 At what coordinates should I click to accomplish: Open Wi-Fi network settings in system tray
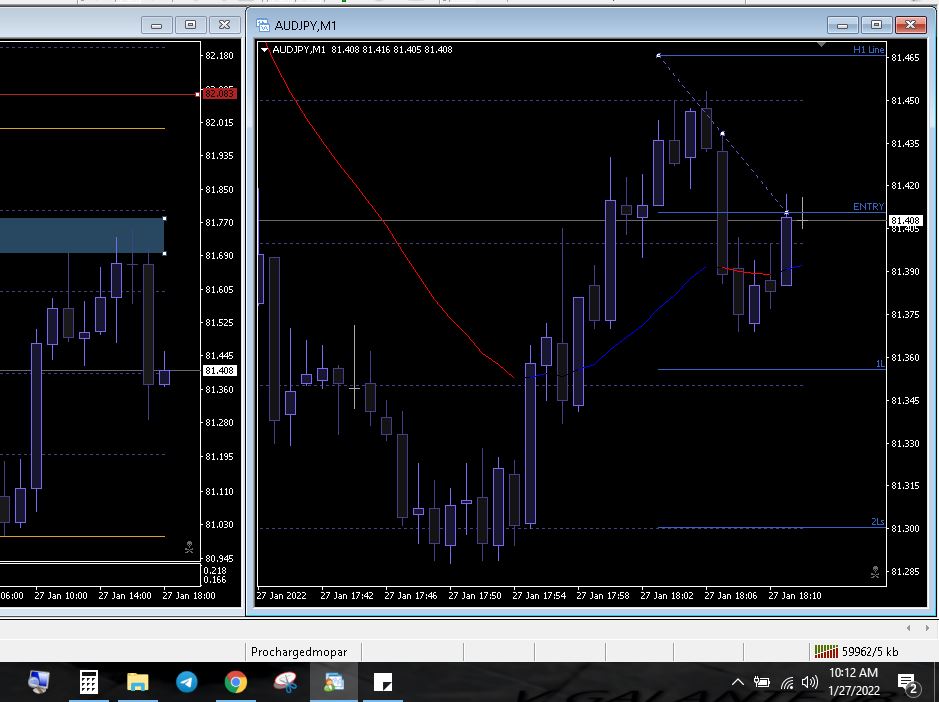tap(787, 682)
